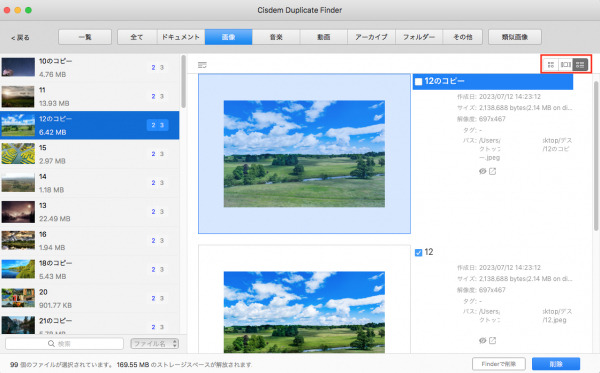Reveal 12のコピー in Finder icon
This screenshot has height=373, width=600.
pos(492,171)
